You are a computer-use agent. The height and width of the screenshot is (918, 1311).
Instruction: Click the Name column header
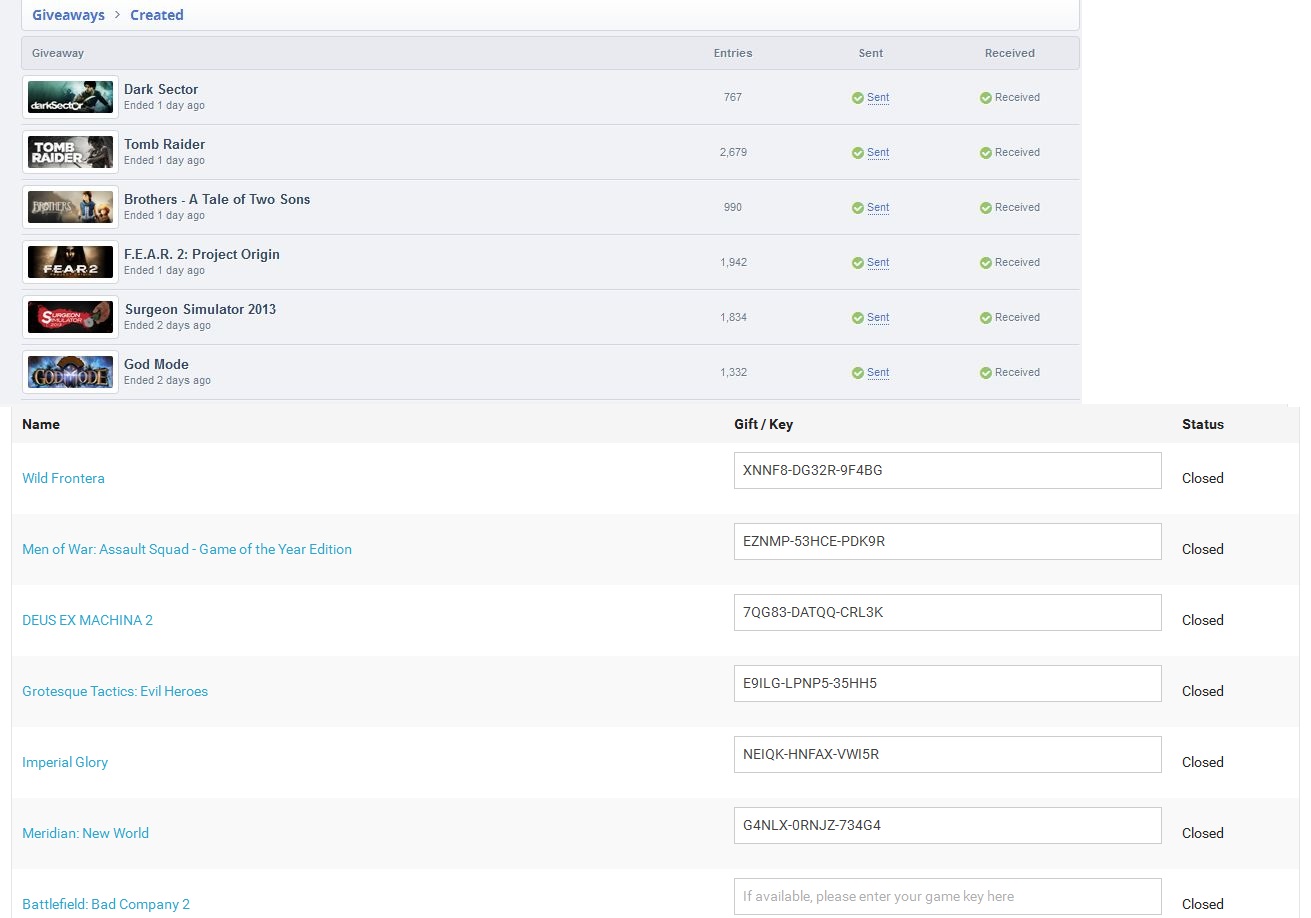point(41,424)
